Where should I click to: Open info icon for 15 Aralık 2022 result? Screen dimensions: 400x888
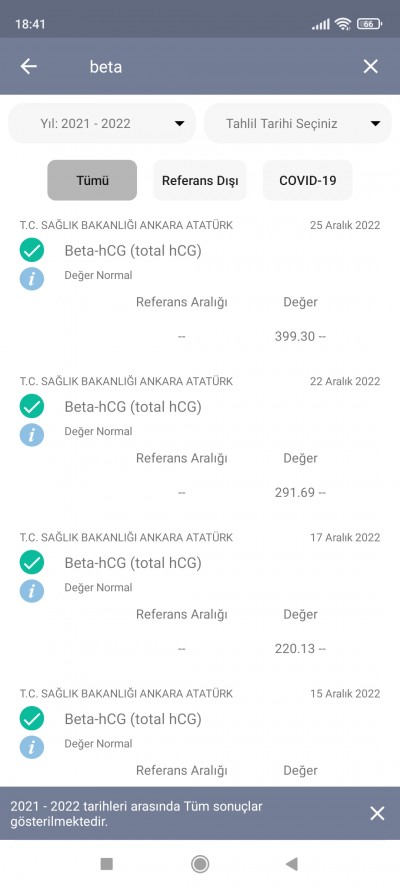coord(32,748)
